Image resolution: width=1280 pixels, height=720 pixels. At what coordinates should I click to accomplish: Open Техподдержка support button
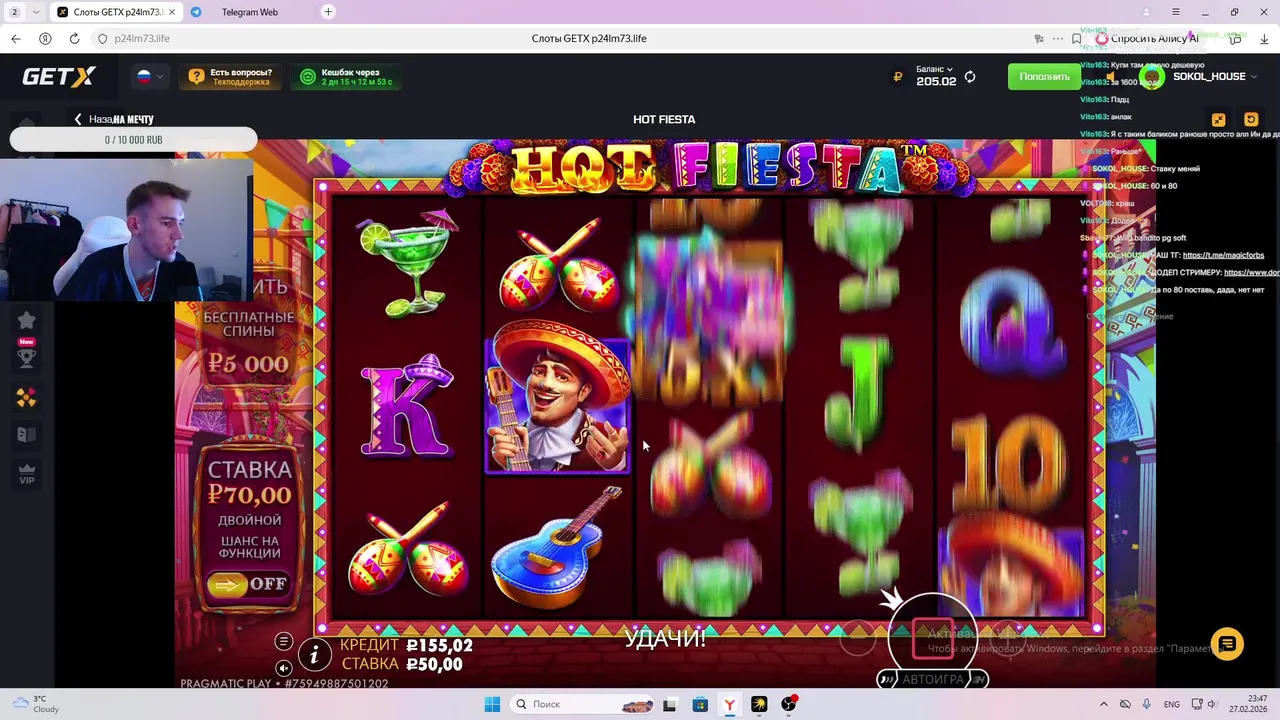pos(230,76)
